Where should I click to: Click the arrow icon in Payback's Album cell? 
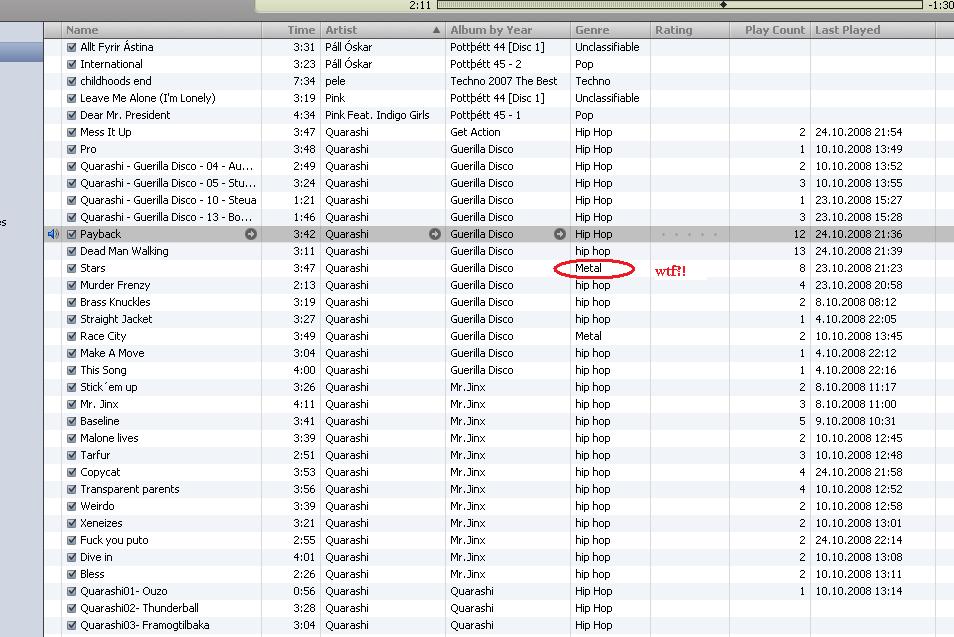coord(560,234)
